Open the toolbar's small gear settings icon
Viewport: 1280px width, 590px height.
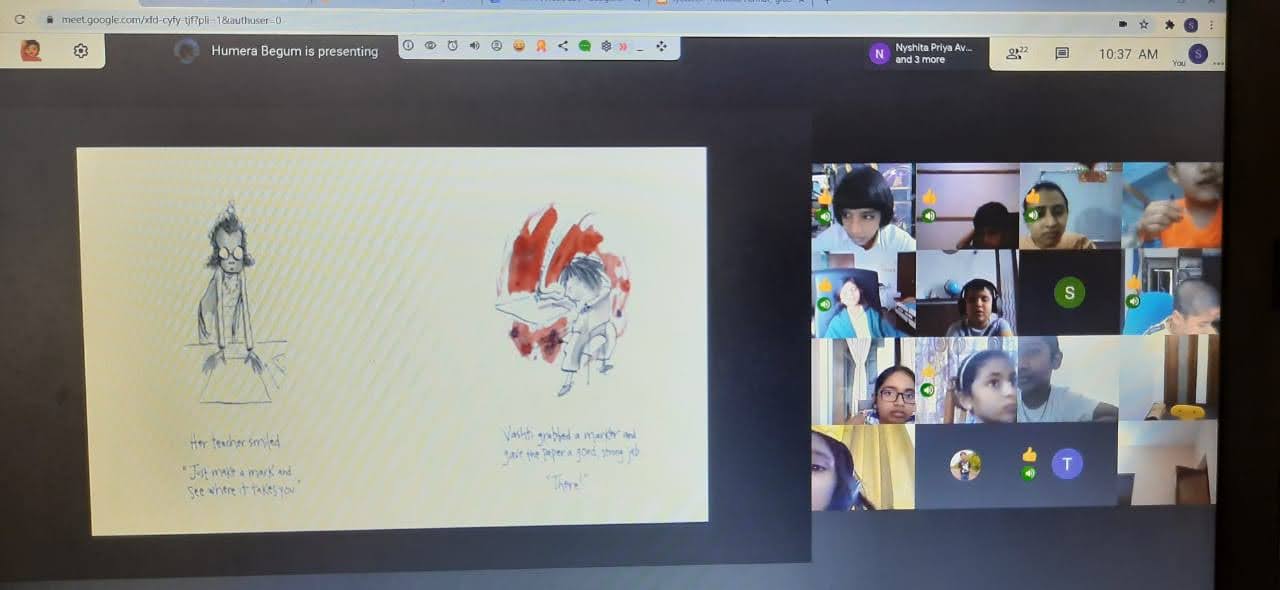tap(606, 46)
